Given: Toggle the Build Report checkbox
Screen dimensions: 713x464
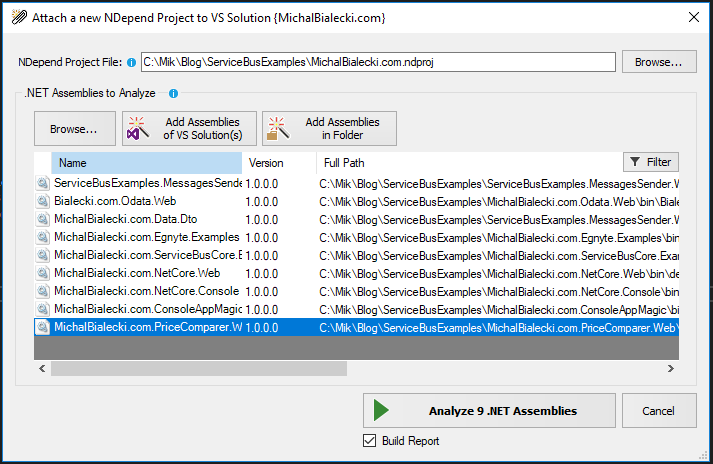Looking at the screenshot, I should click(x=370, y=440).
